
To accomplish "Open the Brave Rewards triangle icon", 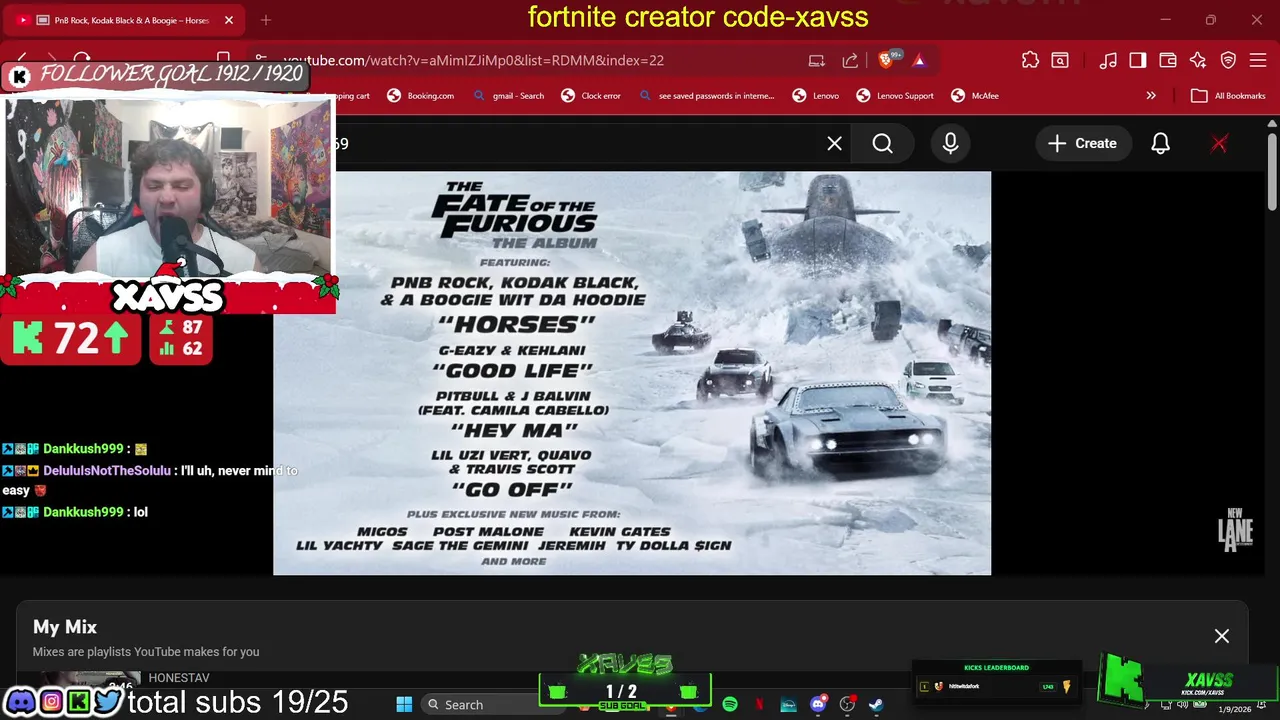I will tap(919, 60).
